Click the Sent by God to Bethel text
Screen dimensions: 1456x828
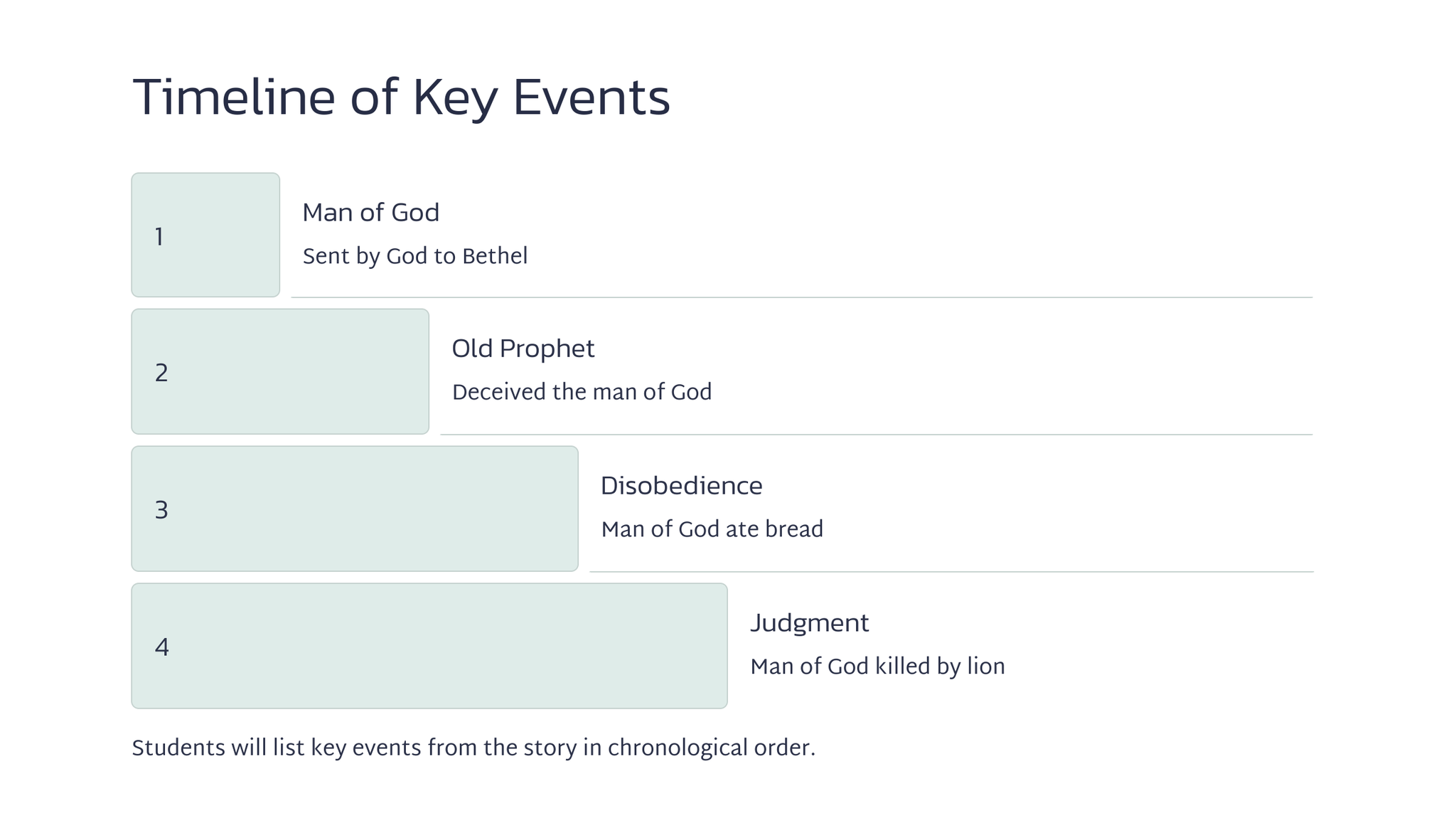click(415, 256)
